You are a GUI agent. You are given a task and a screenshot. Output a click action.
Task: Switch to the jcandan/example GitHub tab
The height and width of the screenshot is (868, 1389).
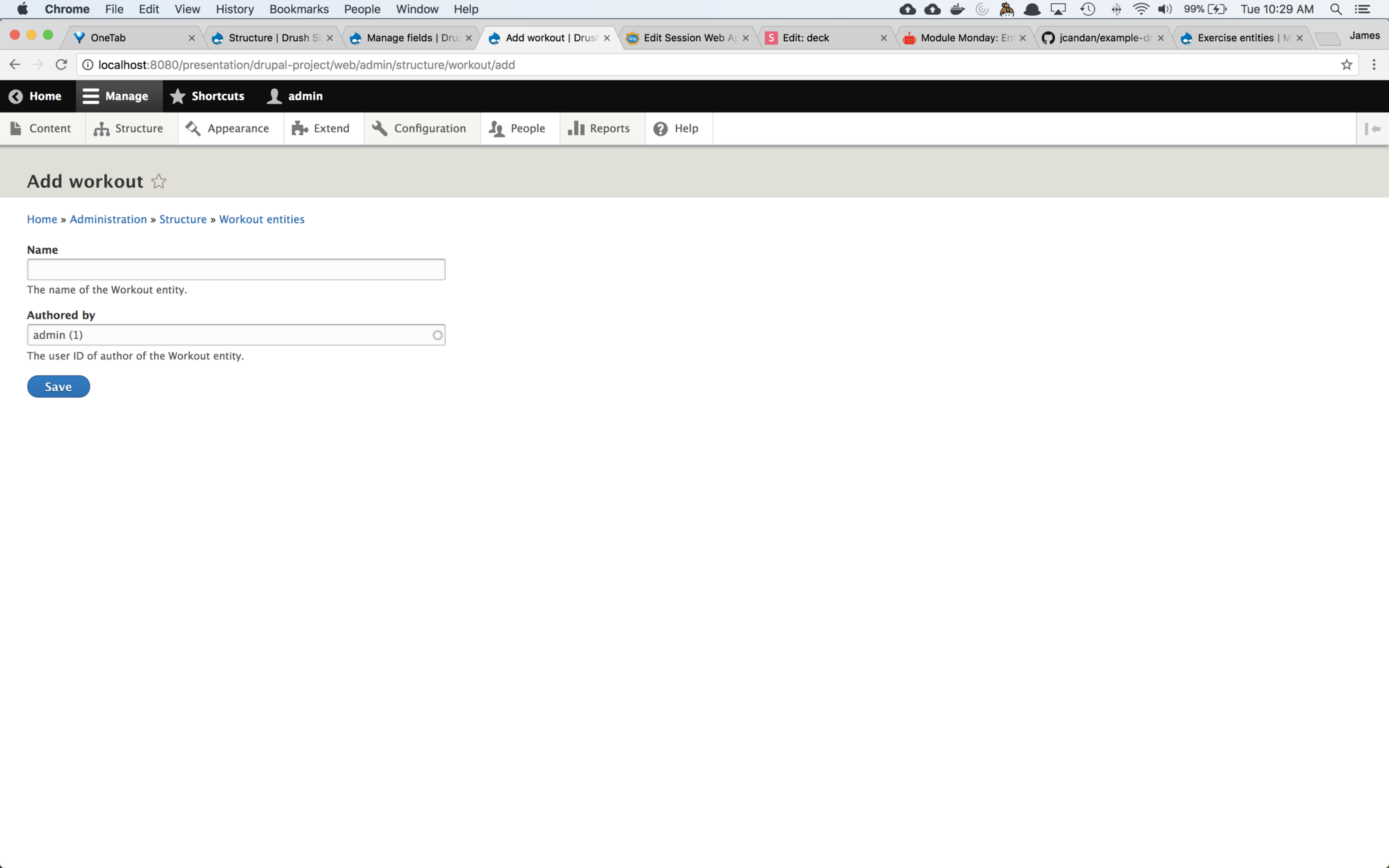click(x=1102, y=38)
